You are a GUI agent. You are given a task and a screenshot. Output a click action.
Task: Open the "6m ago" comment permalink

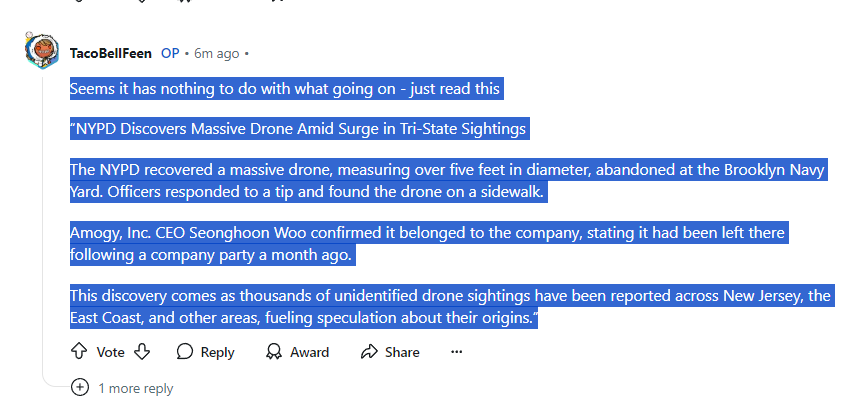coord(217,53)
